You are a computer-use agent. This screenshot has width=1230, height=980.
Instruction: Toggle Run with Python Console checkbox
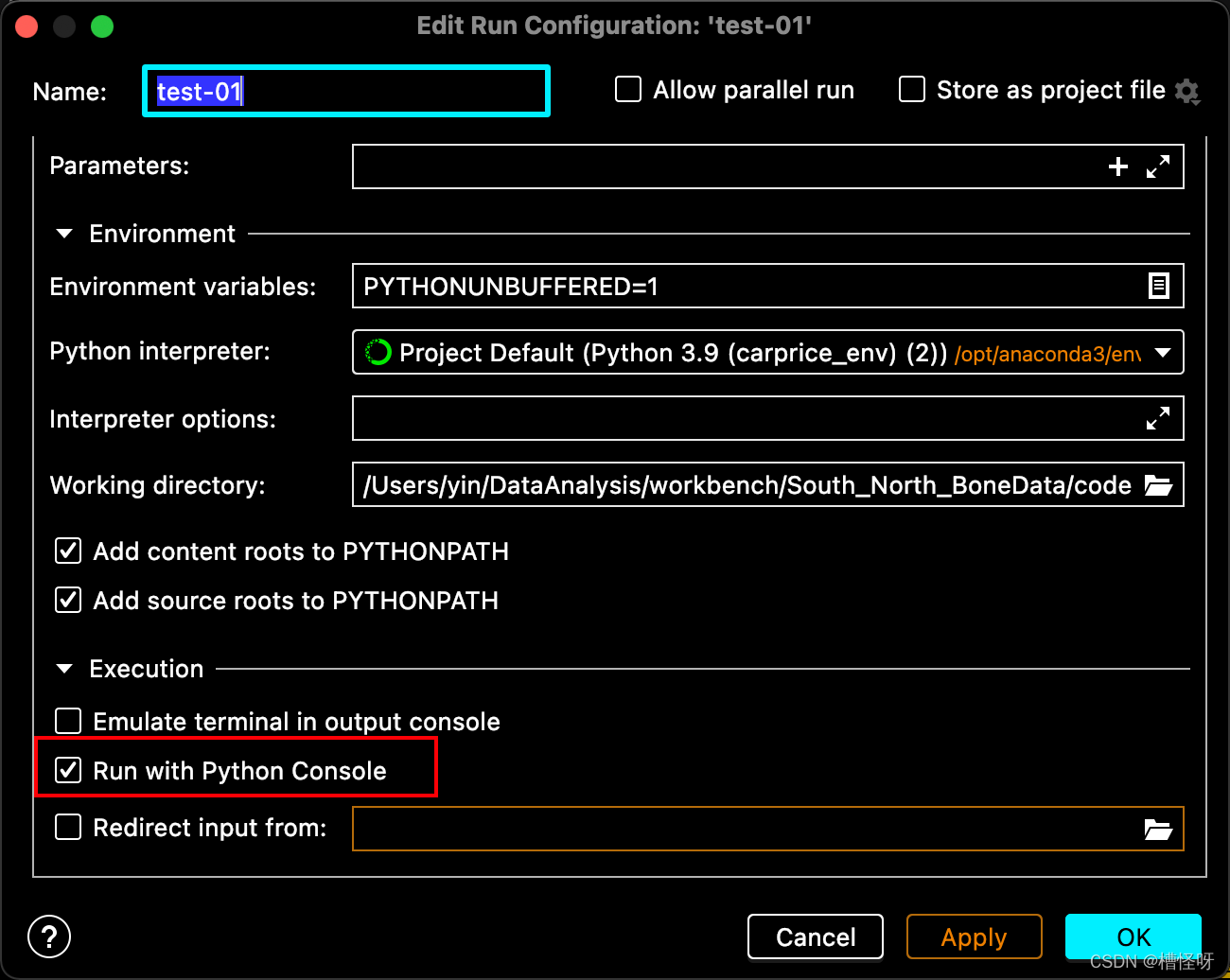68,770
